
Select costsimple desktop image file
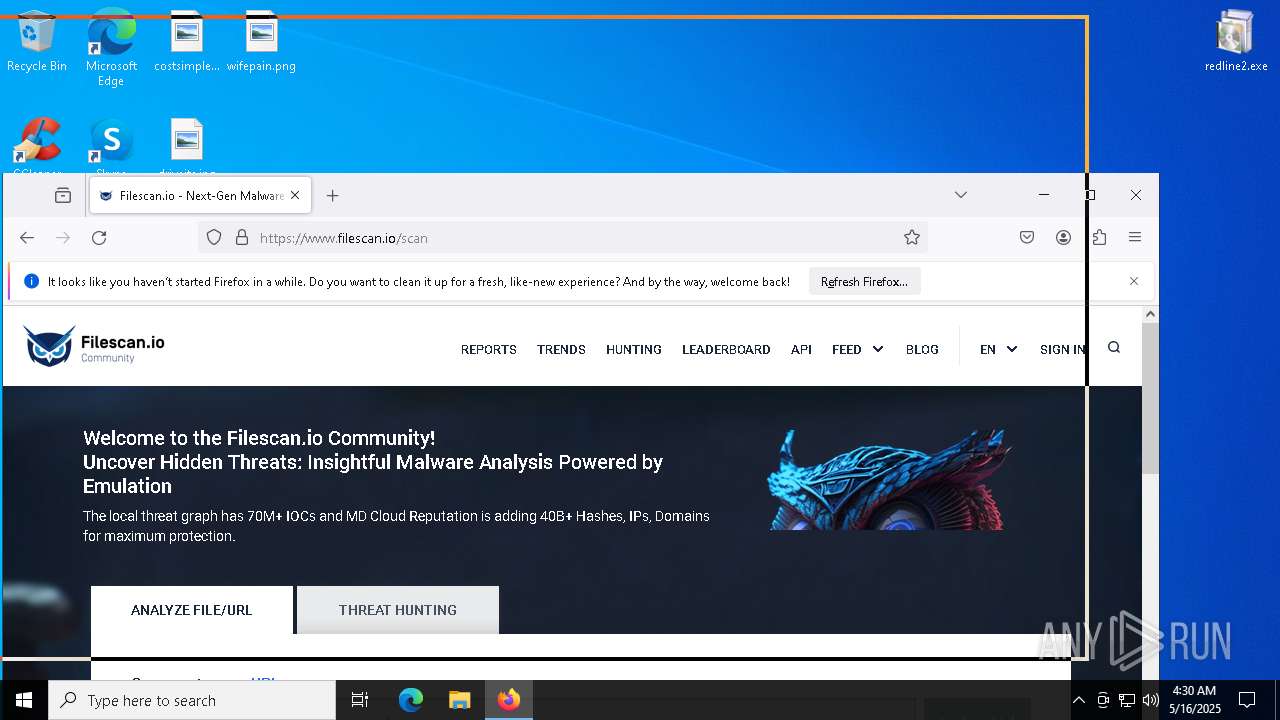(x=187, y=42)
